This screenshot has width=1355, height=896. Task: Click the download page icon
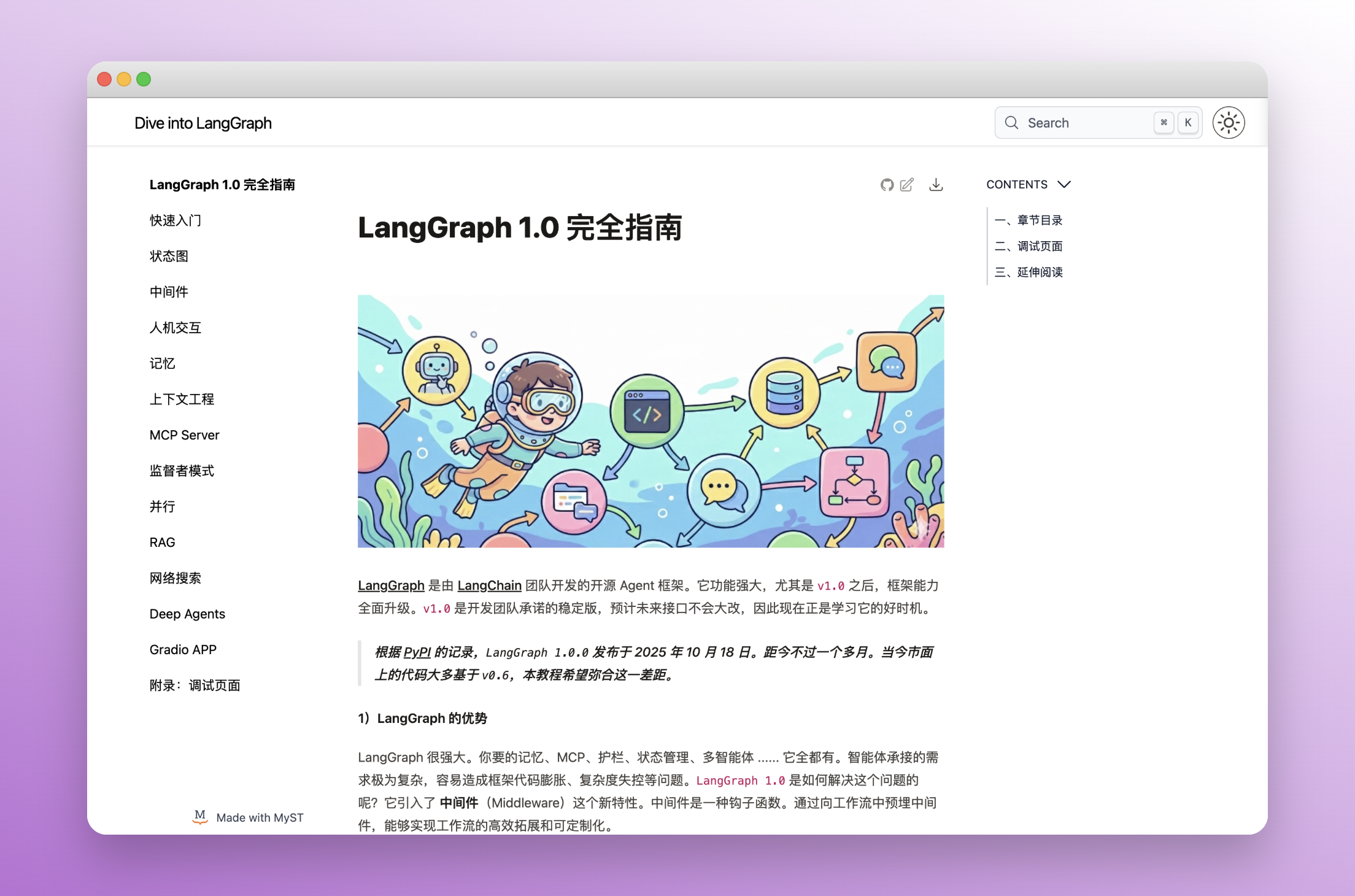click(936, 185)
